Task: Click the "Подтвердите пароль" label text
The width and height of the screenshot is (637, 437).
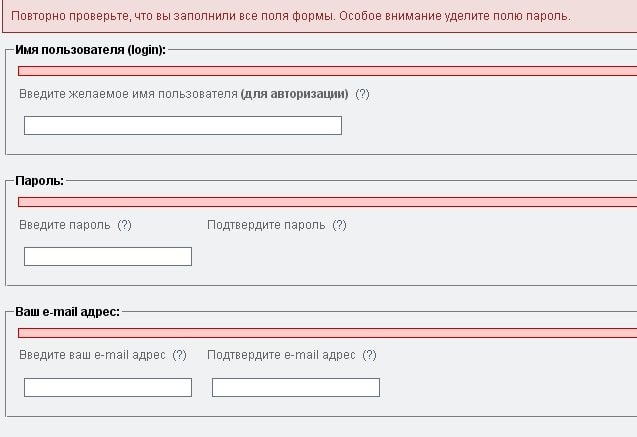Action: (266, 225)
